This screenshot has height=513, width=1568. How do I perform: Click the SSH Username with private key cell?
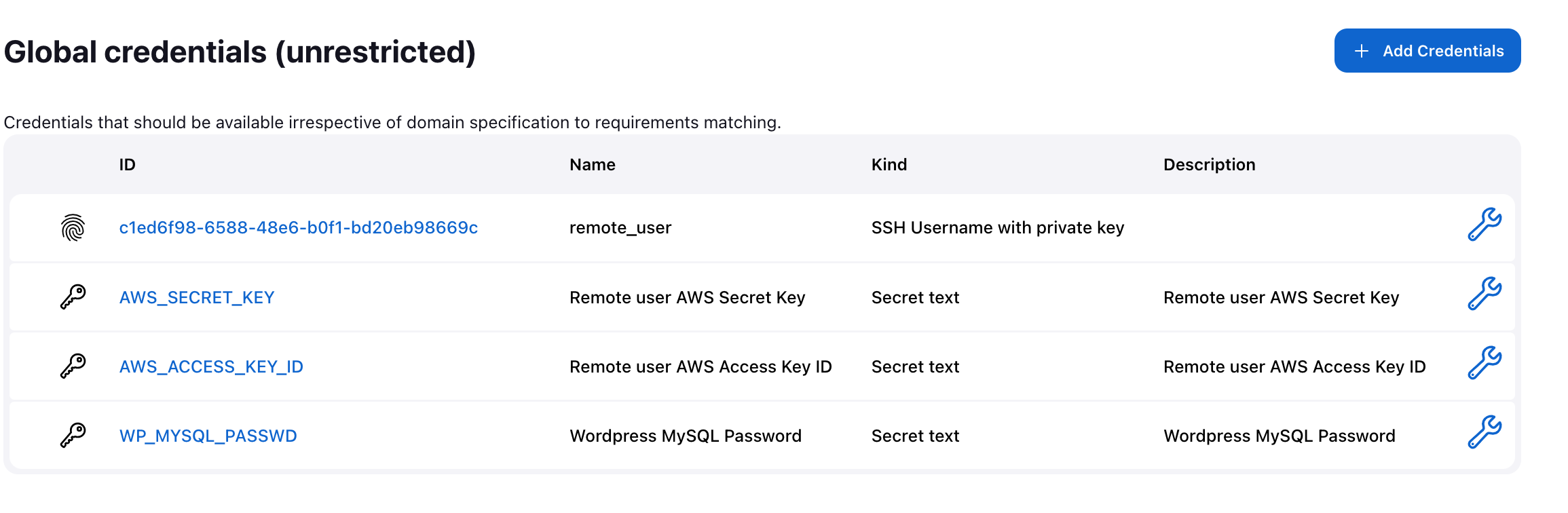coord(997,228)
